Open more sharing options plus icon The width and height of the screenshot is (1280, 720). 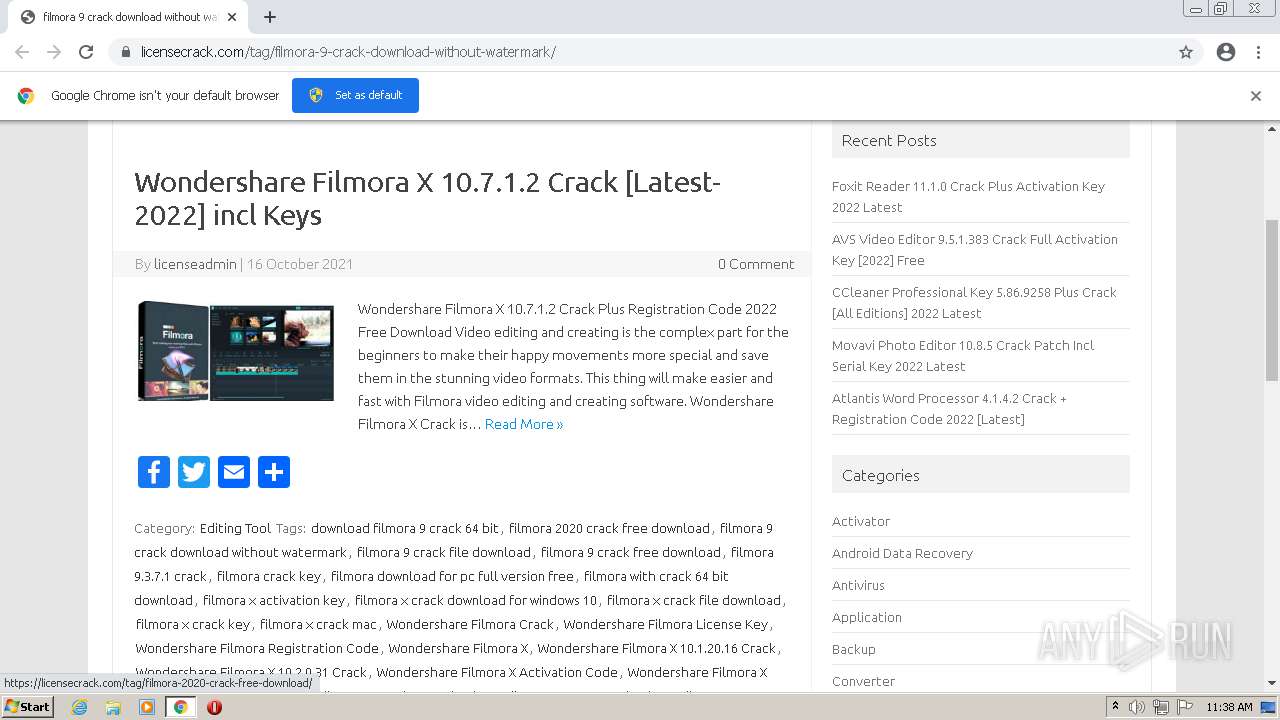[x=274, y=472]
